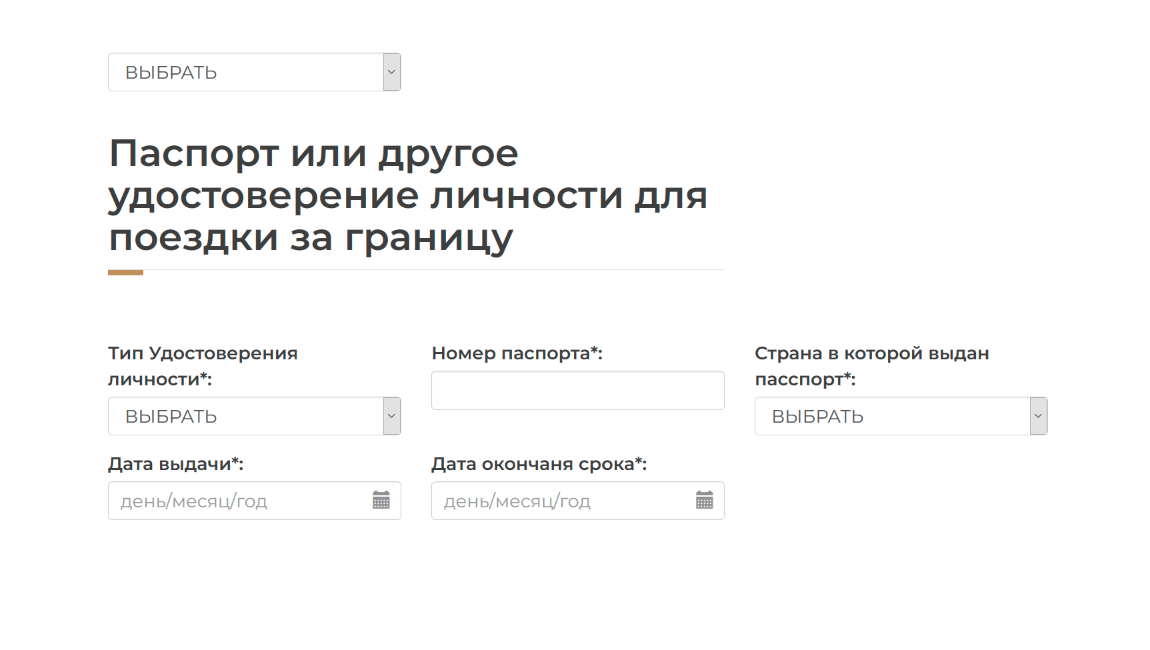The width and height of the screenshot is (1150, 650).
Task: Click the Дата окончаня срока label
Action: (x=539, y=464)
